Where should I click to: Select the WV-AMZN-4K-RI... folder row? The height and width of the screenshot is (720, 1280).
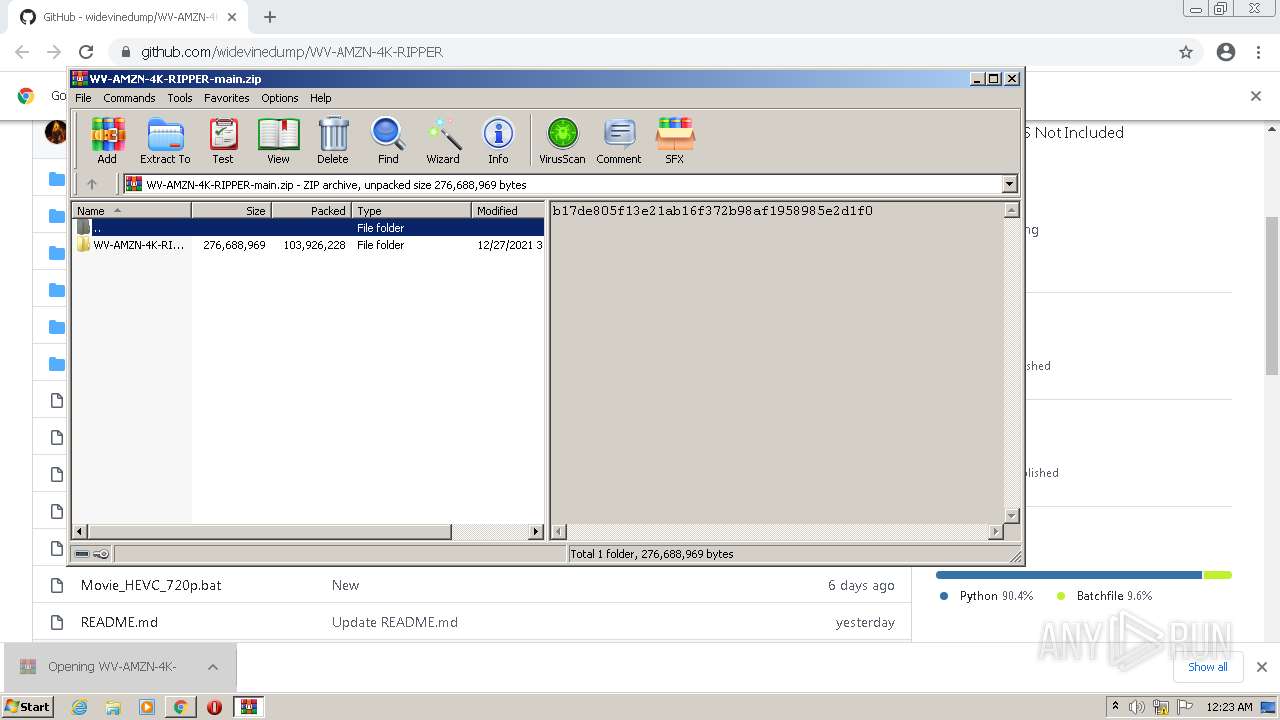[308, 244]
